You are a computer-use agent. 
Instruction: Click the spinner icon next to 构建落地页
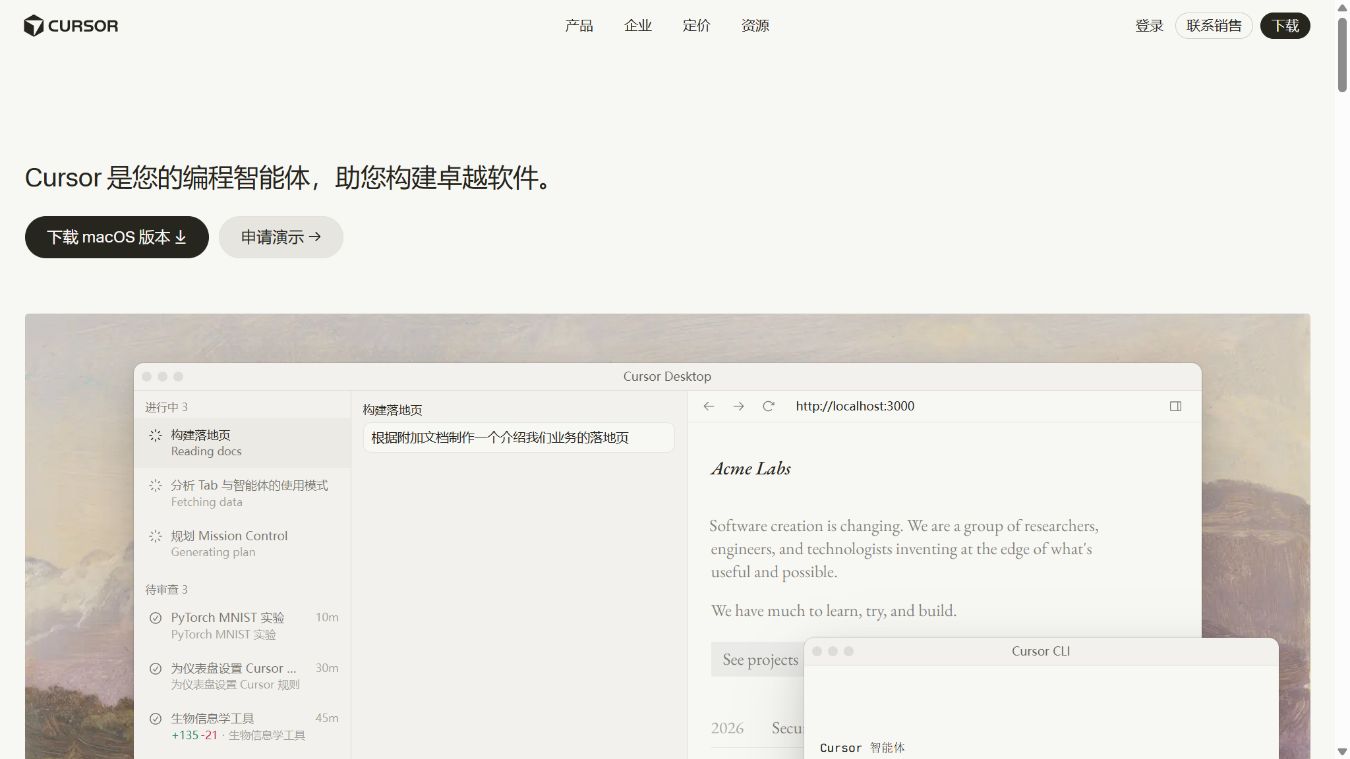[x=155, y=435]
